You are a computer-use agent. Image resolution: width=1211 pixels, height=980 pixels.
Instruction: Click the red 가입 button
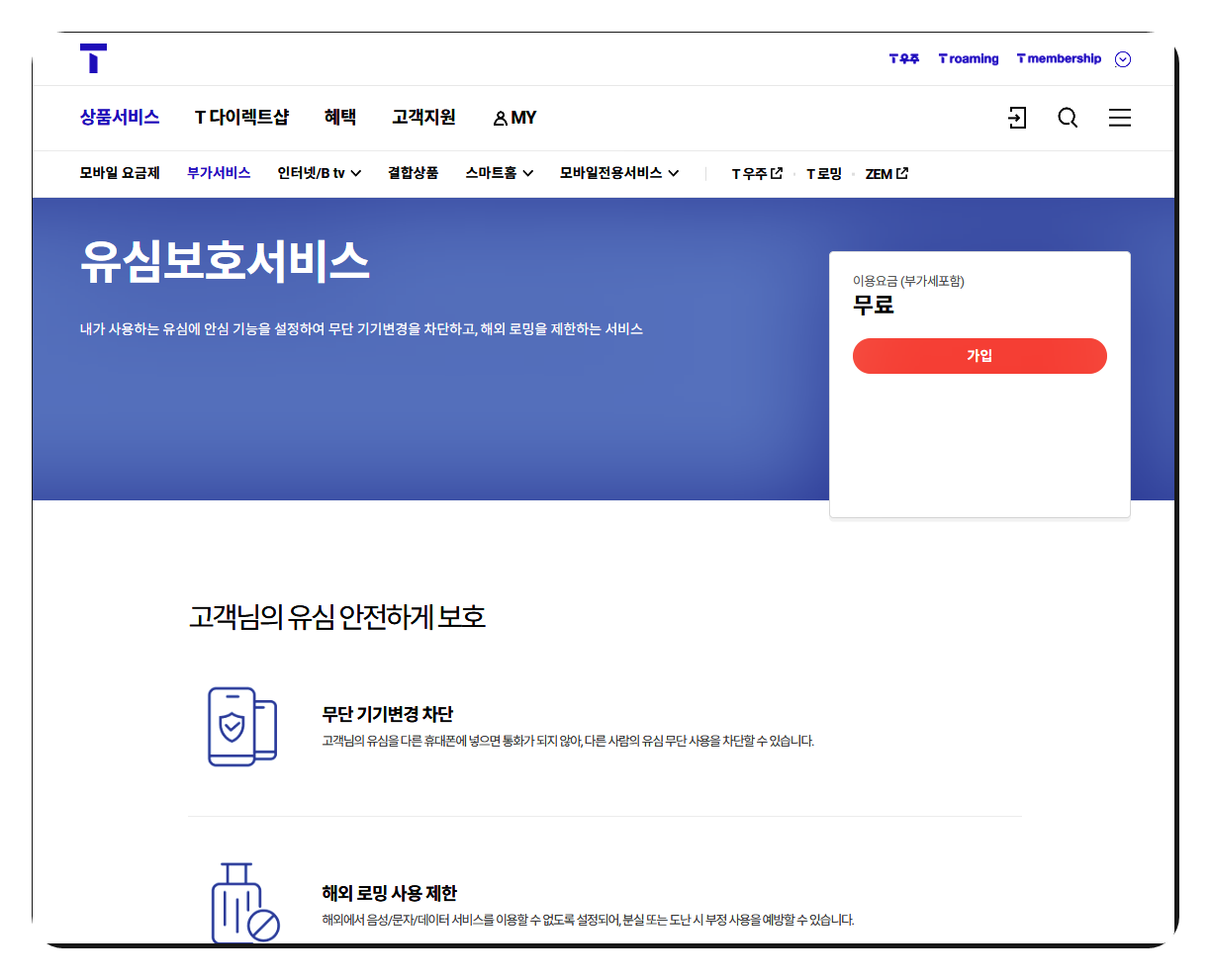pos(979,356)
